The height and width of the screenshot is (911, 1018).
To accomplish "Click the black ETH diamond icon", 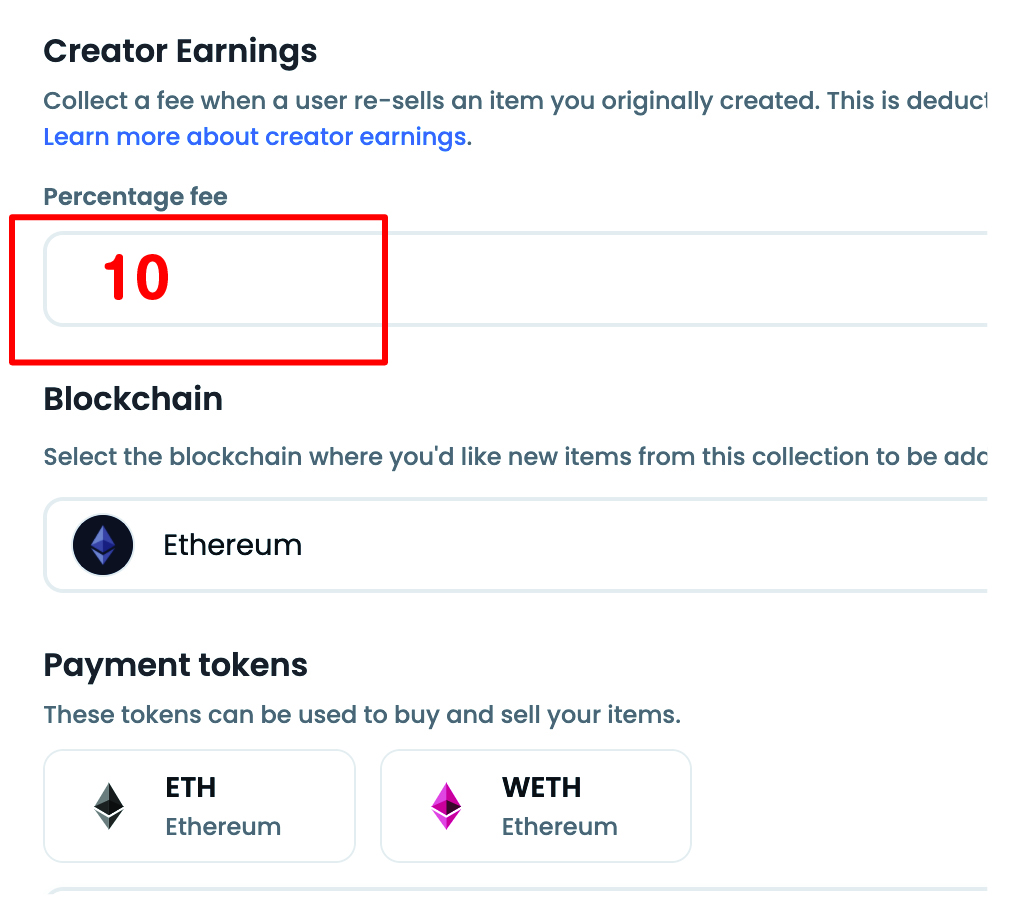I will [x=109, y=805].
